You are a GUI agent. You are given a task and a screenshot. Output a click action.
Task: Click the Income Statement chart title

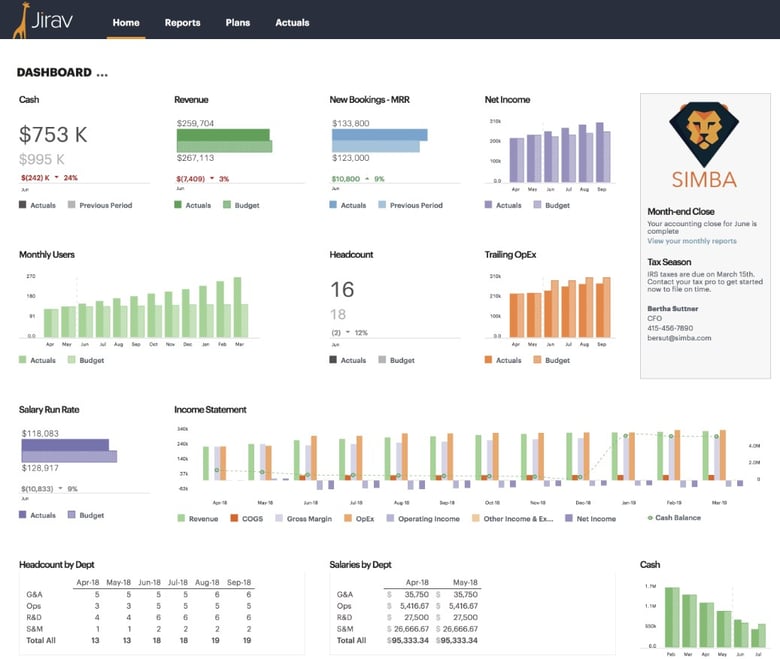coord(210,409)
